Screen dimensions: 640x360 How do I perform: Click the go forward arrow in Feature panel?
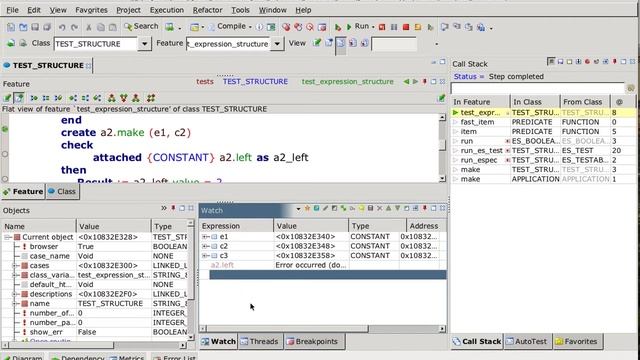click(x=415, y=82)
